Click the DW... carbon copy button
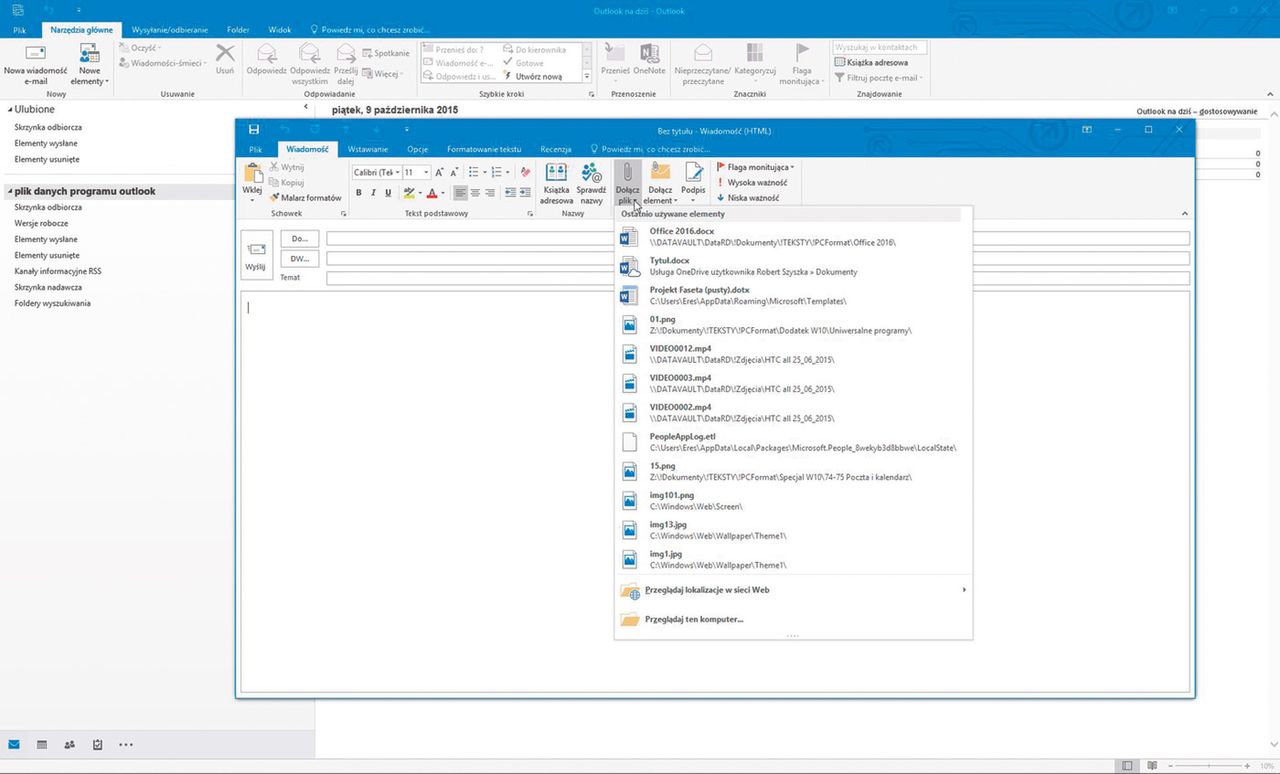Viewport: 1280px width, 774px height. [300, 258]
